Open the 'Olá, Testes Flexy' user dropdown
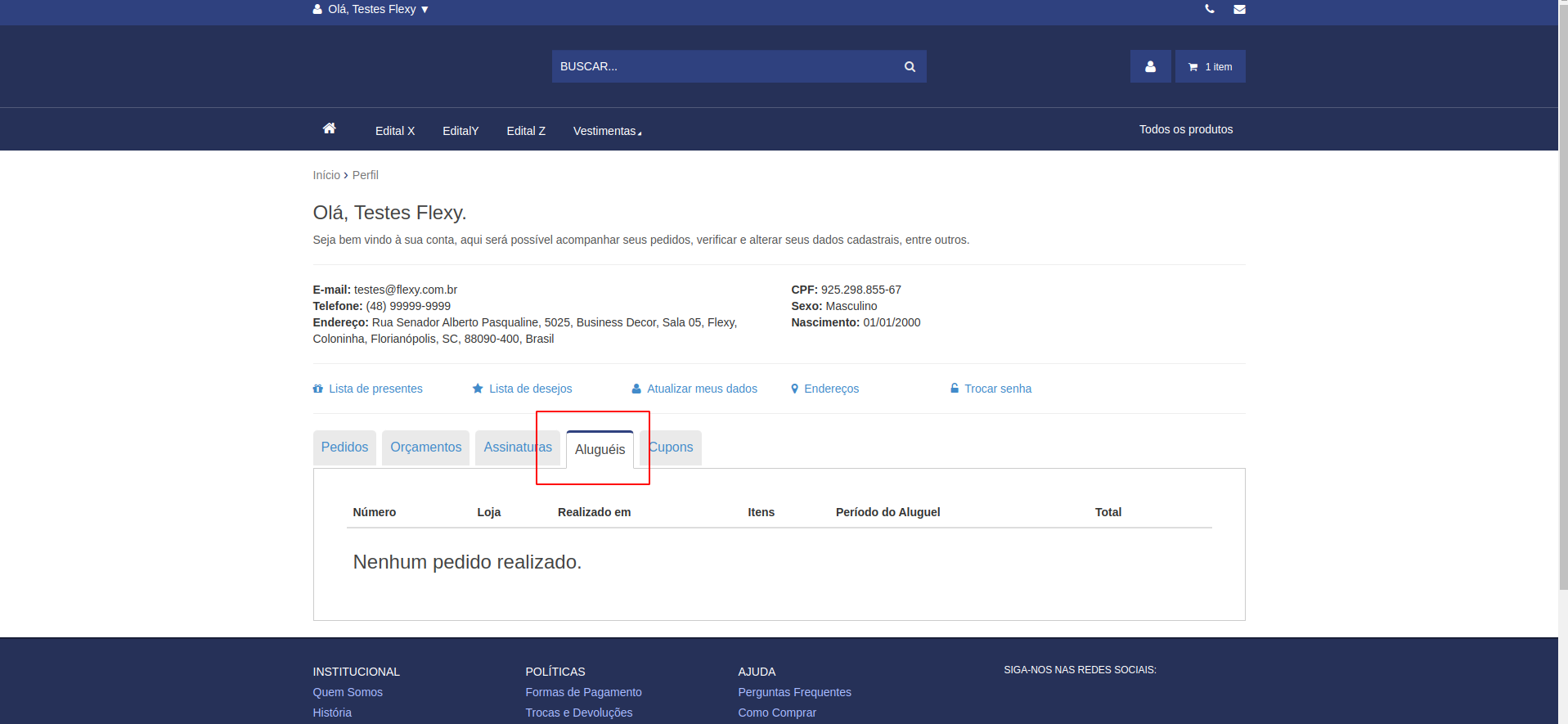 (x=371, y=9)
